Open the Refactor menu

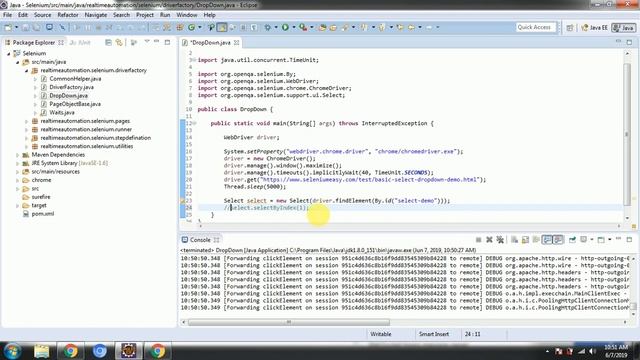pos(68,15)
